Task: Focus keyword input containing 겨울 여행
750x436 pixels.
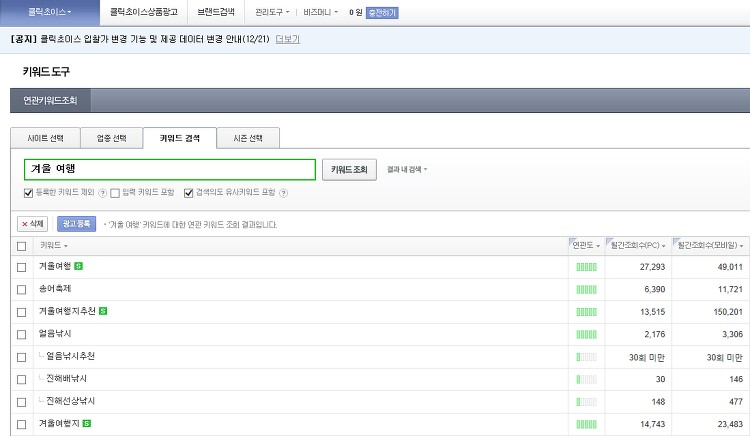Action: click(170, 169)
